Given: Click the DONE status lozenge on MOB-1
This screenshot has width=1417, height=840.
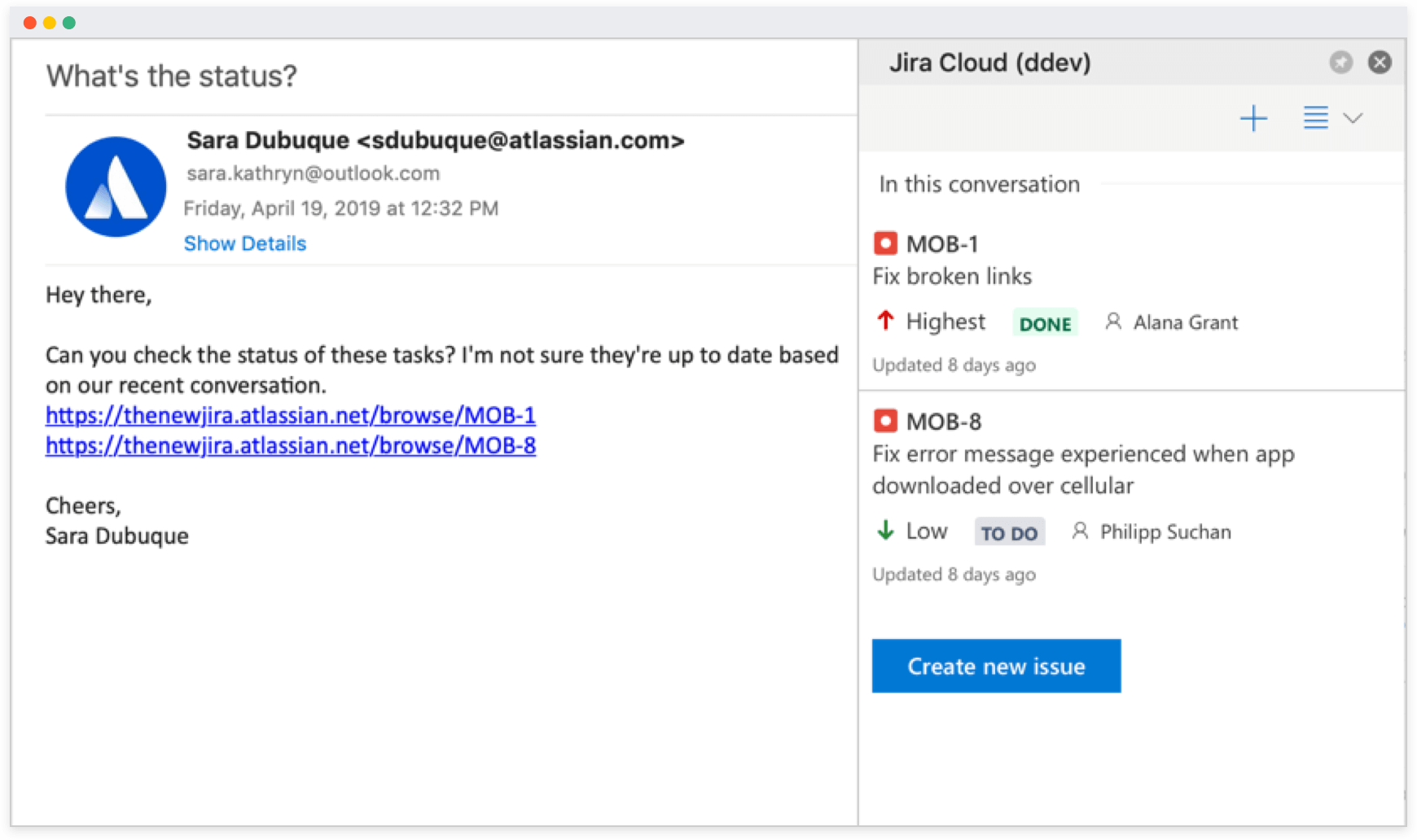Looking at the screenshot, I should pyautogui.click(x=1045, y=322).
